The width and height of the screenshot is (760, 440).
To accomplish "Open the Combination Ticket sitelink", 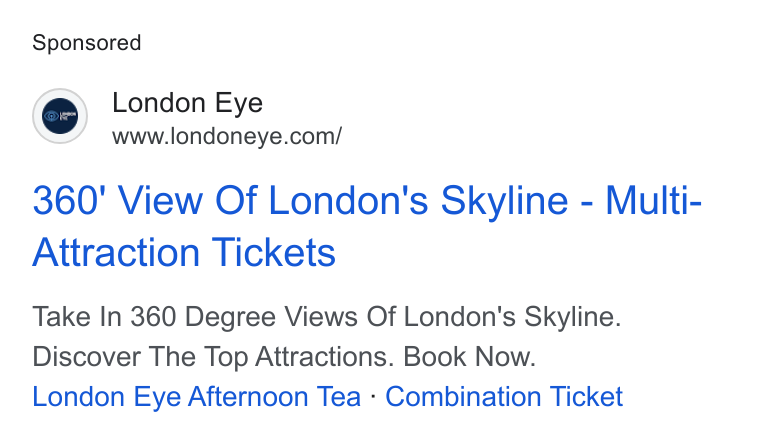I will [504, 396].
